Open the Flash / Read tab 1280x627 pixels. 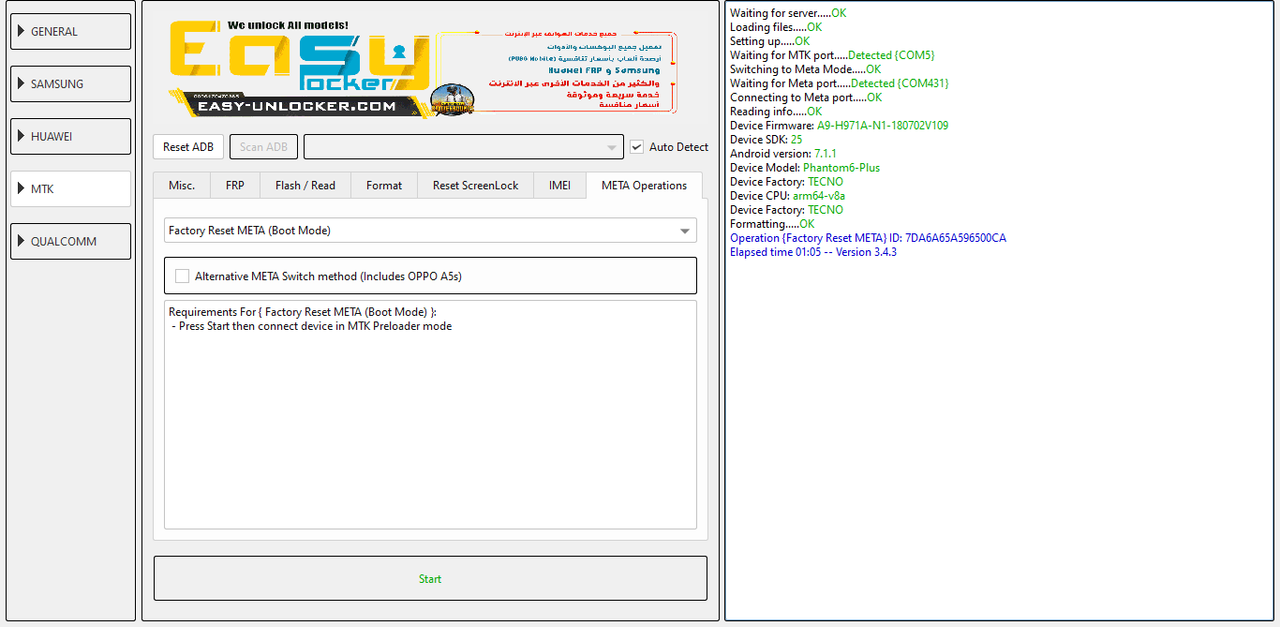(305, 185)
